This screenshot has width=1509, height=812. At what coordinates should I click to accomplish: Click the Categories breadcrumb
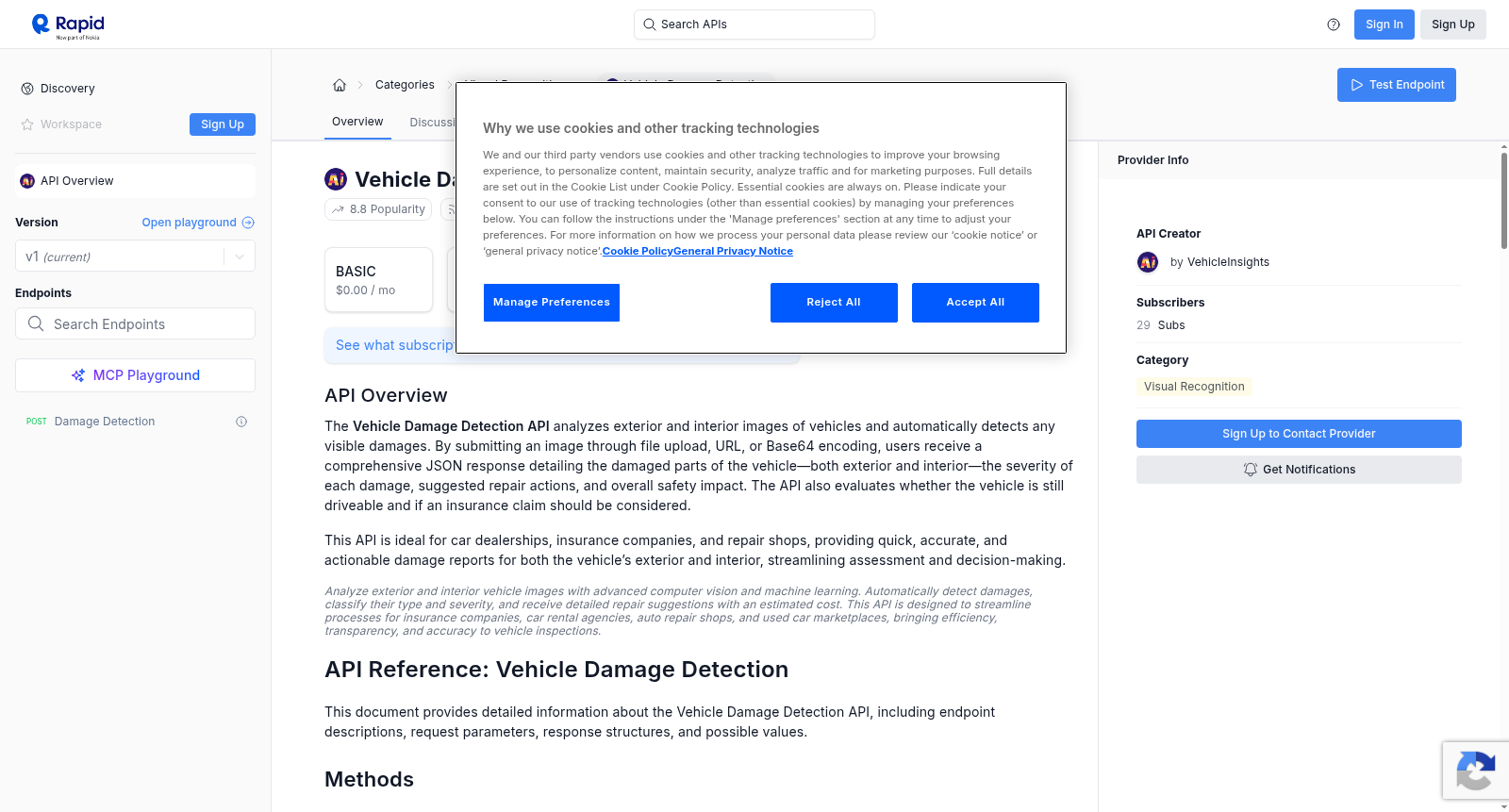click(x=405, y=85)
